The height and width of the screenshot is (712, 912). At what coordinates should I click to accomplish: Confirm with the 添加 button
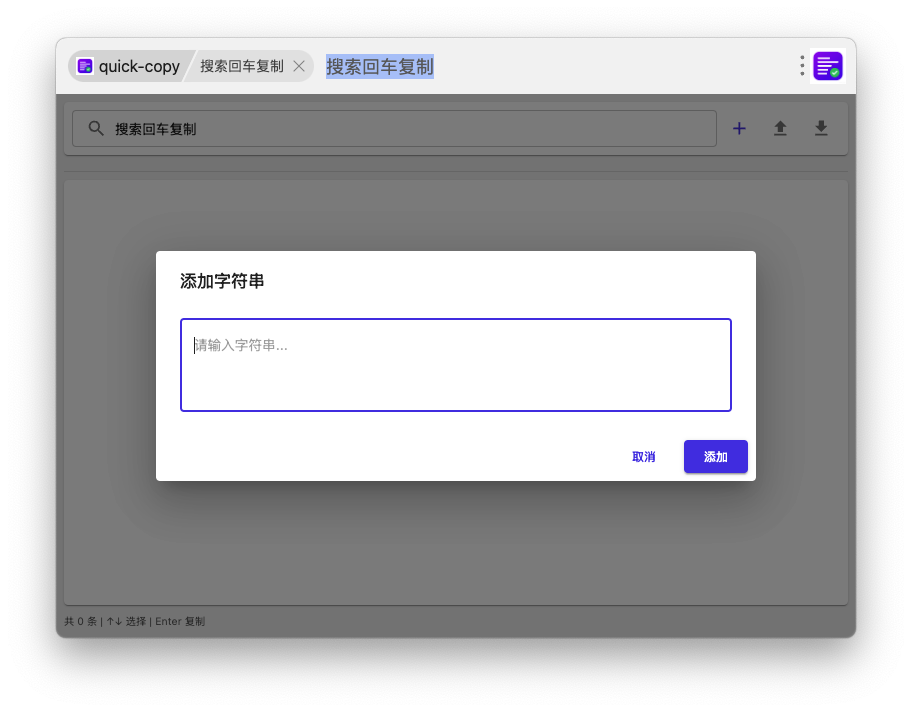coord(715,457)
